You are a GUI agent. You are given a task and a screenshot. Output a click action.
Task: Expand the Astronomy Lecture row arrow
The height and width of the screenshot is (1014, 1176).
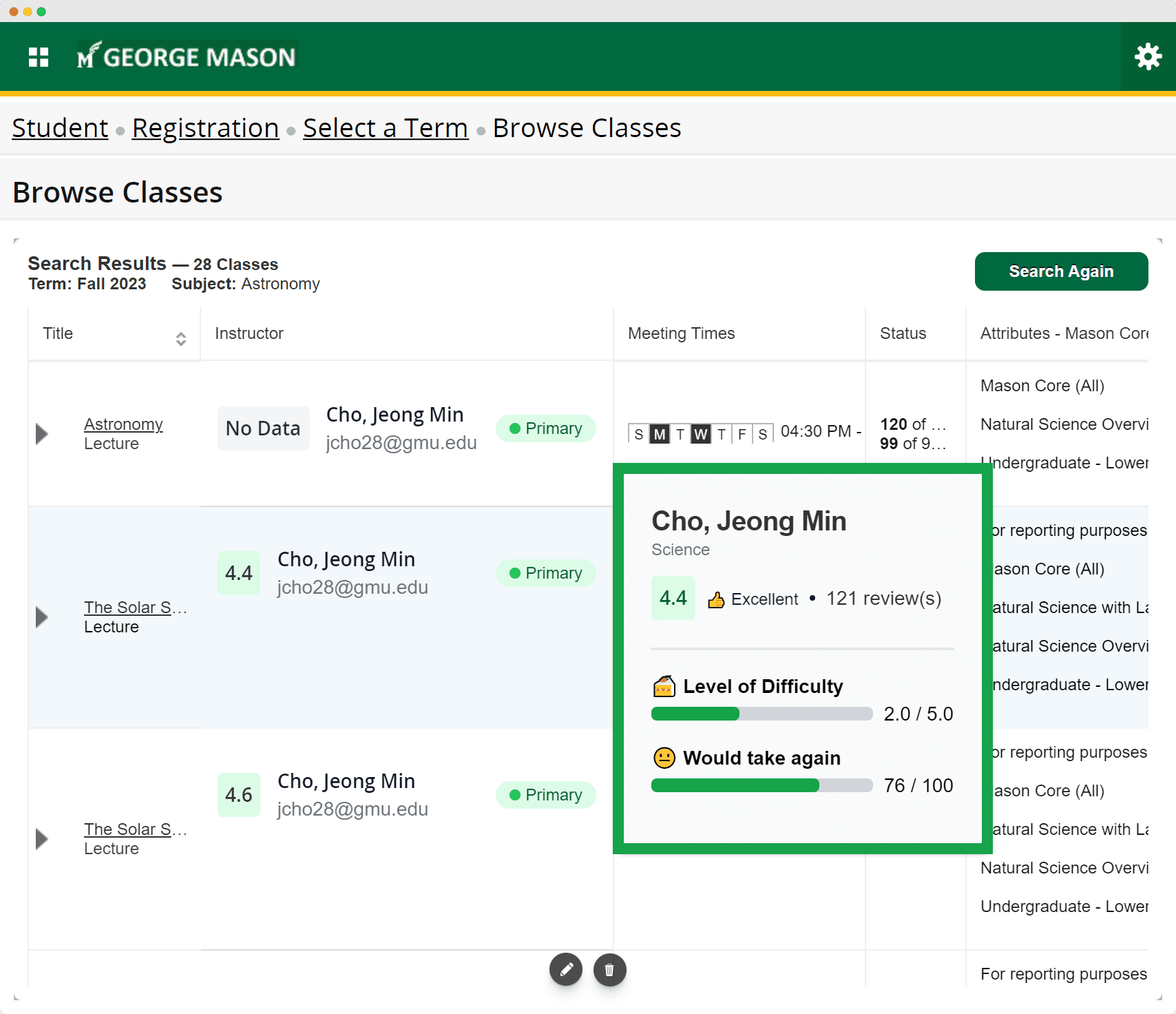(x=42, y=434)
